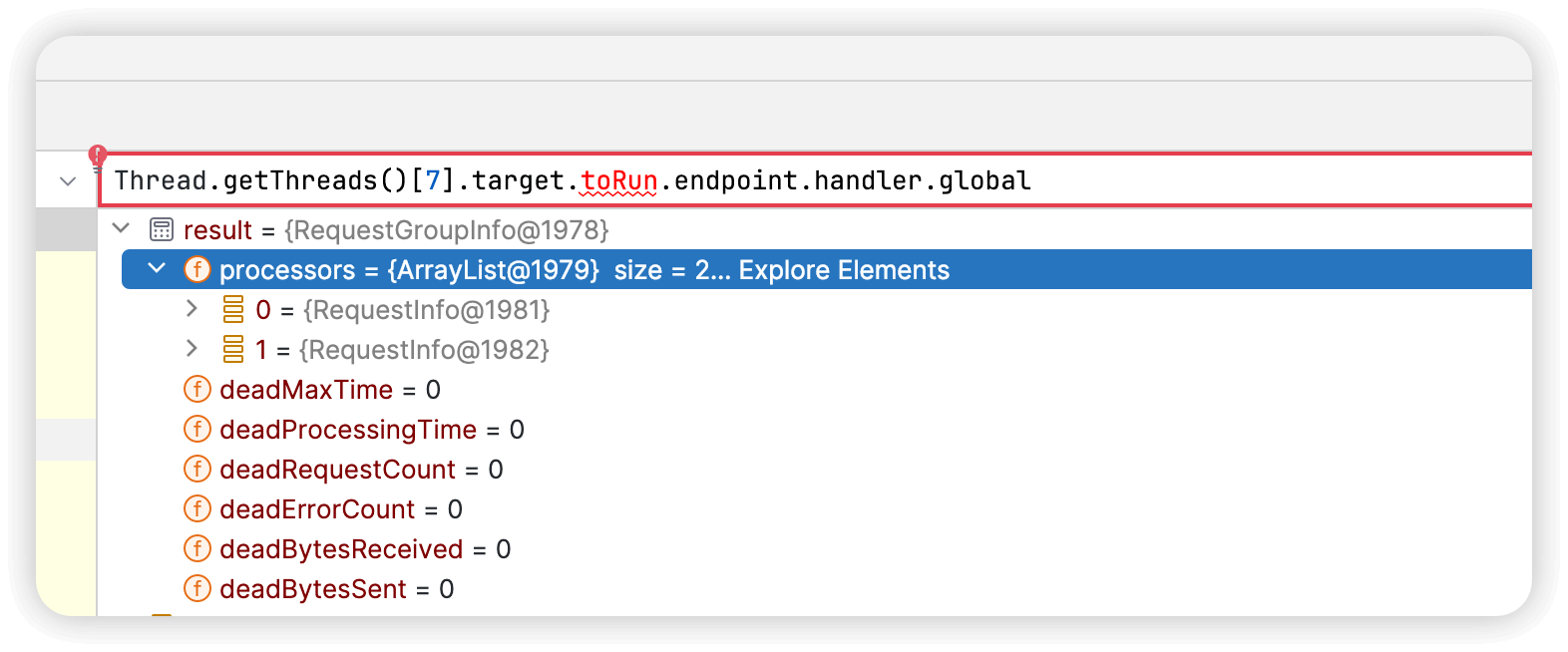Click the deadRequestCount field icon

pyautogui.click(x=197, y=469)
